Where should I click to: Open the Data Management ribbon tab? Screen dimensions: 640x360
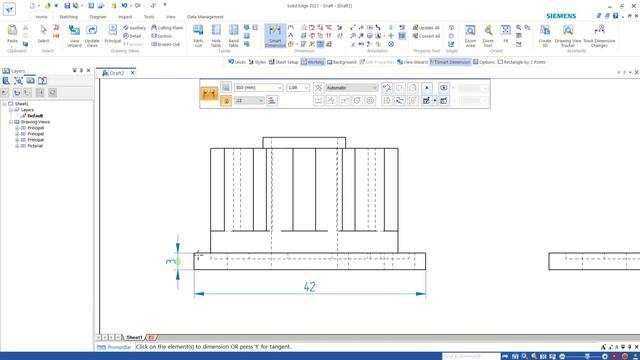(x=205, y=17)
